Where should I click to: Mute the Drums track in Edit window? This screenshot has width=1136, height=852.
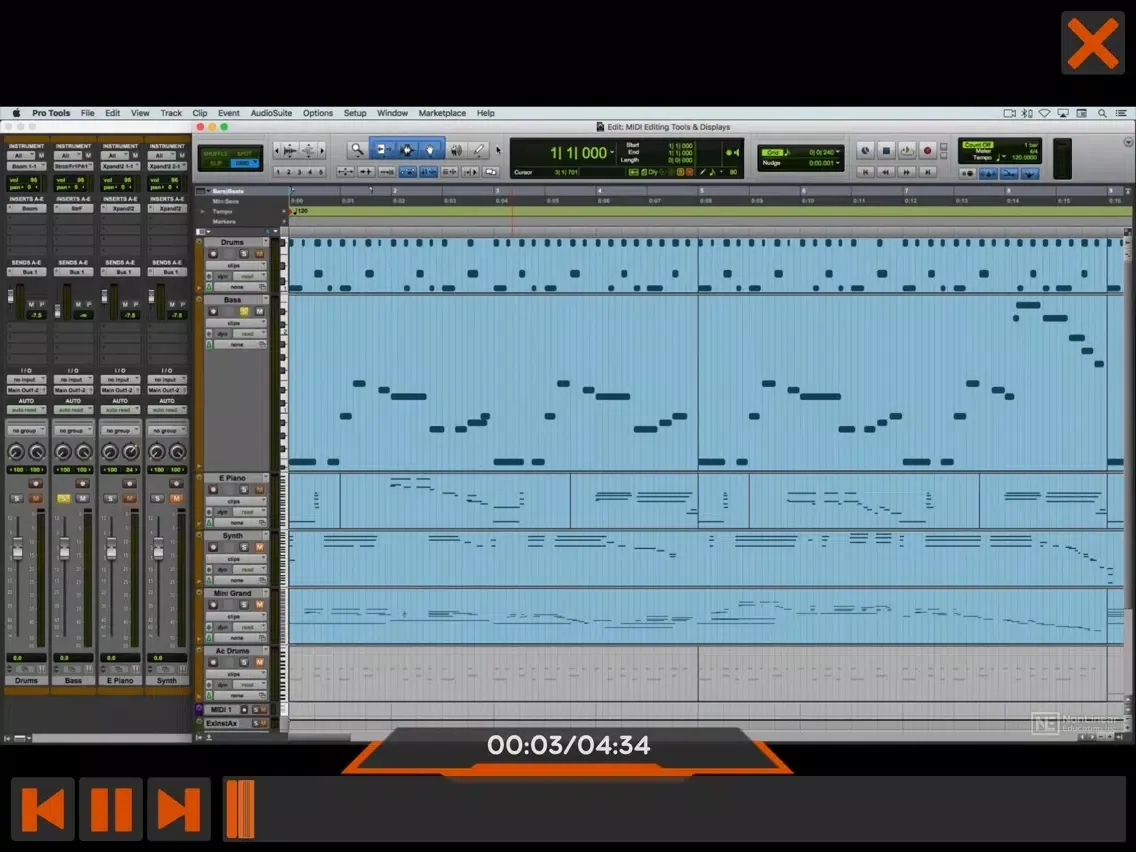point(259,254)
